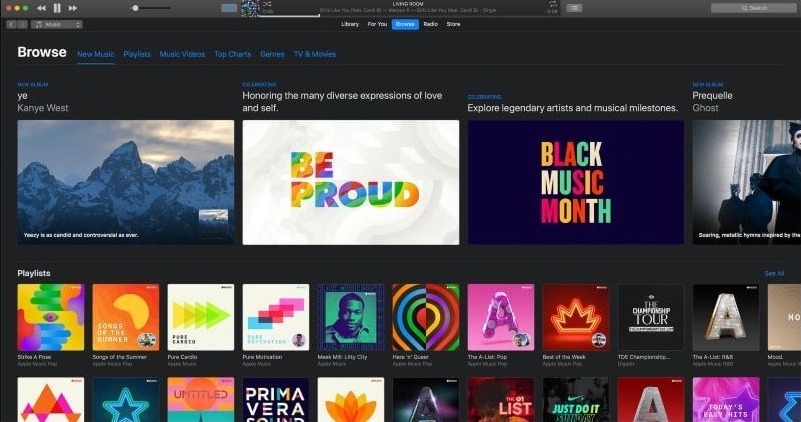Image resolution: width=801 pixels, height=422 pixels.
Task: Open Genres section
Action: click(x=272, y=54)
